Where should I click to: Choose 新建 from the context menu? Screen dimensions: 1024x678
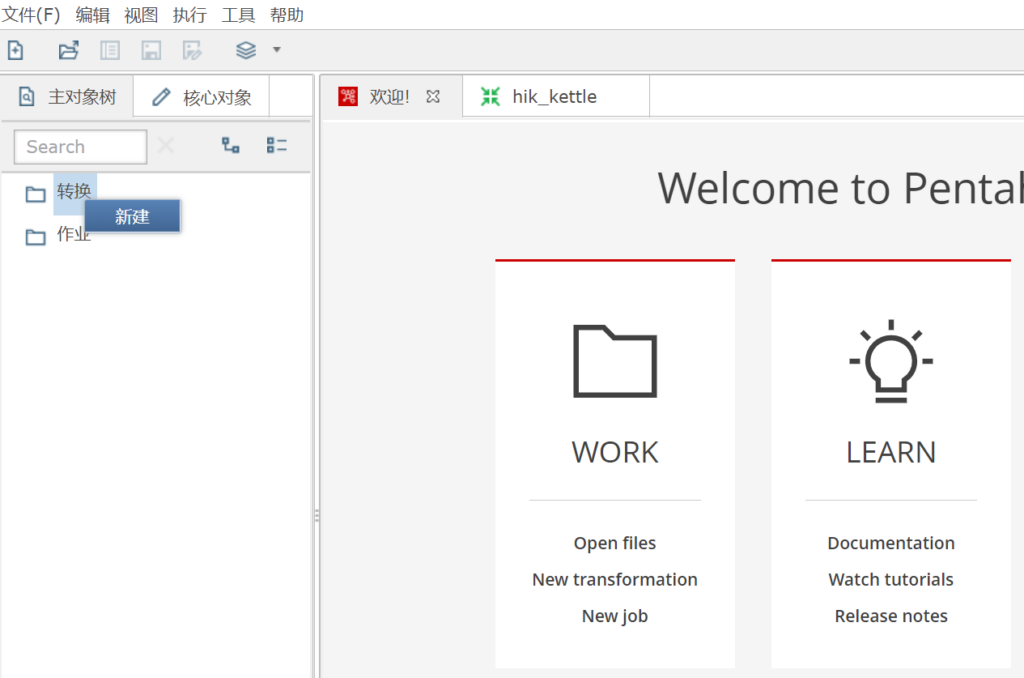(x=132, y=216)
